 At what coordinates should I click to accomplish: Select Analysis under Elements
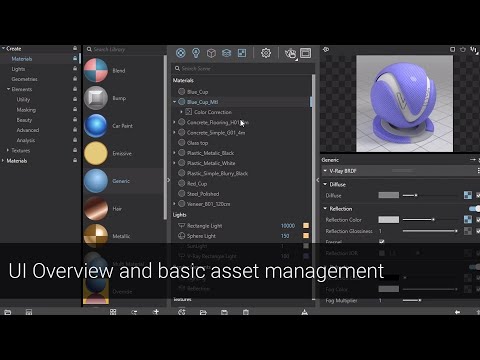coord(26,140)
